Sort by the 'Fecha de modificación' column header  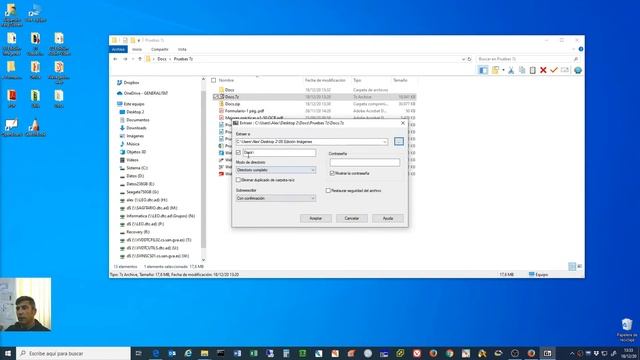coord(325,80)
